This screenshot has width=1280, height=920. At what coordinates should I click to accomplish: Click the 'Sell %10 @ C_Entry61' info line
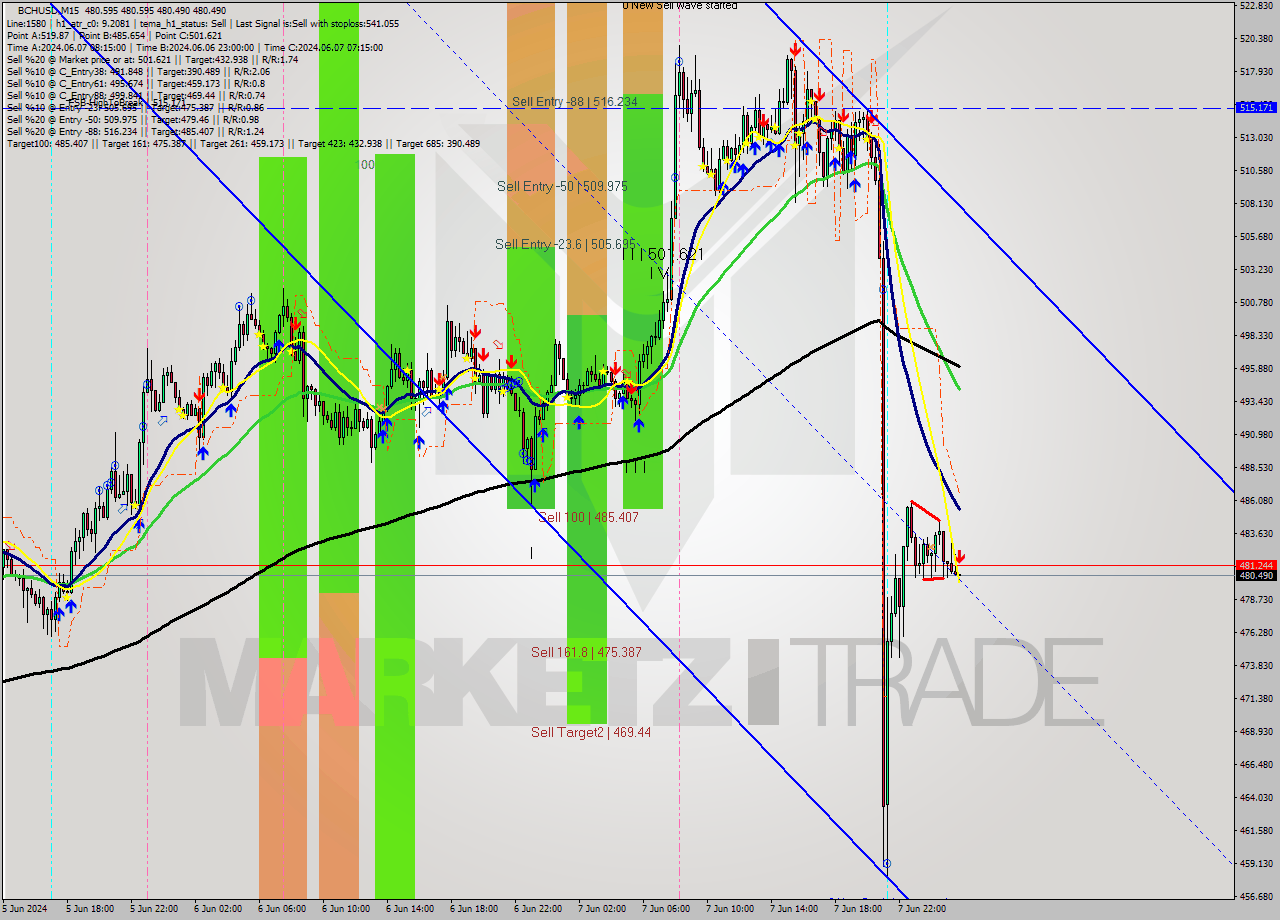pyautogui.click(x=136, y=83)
